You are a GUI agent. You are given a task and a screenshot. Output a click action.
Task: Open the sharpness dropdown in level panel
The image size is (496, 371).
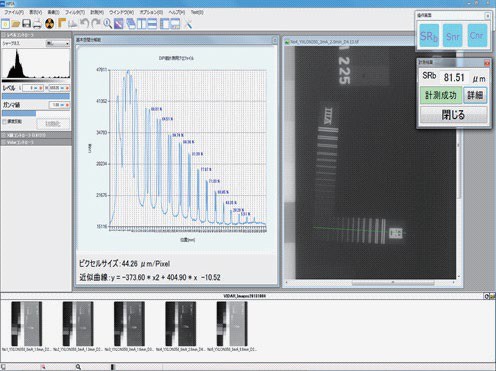coord(57,43)
